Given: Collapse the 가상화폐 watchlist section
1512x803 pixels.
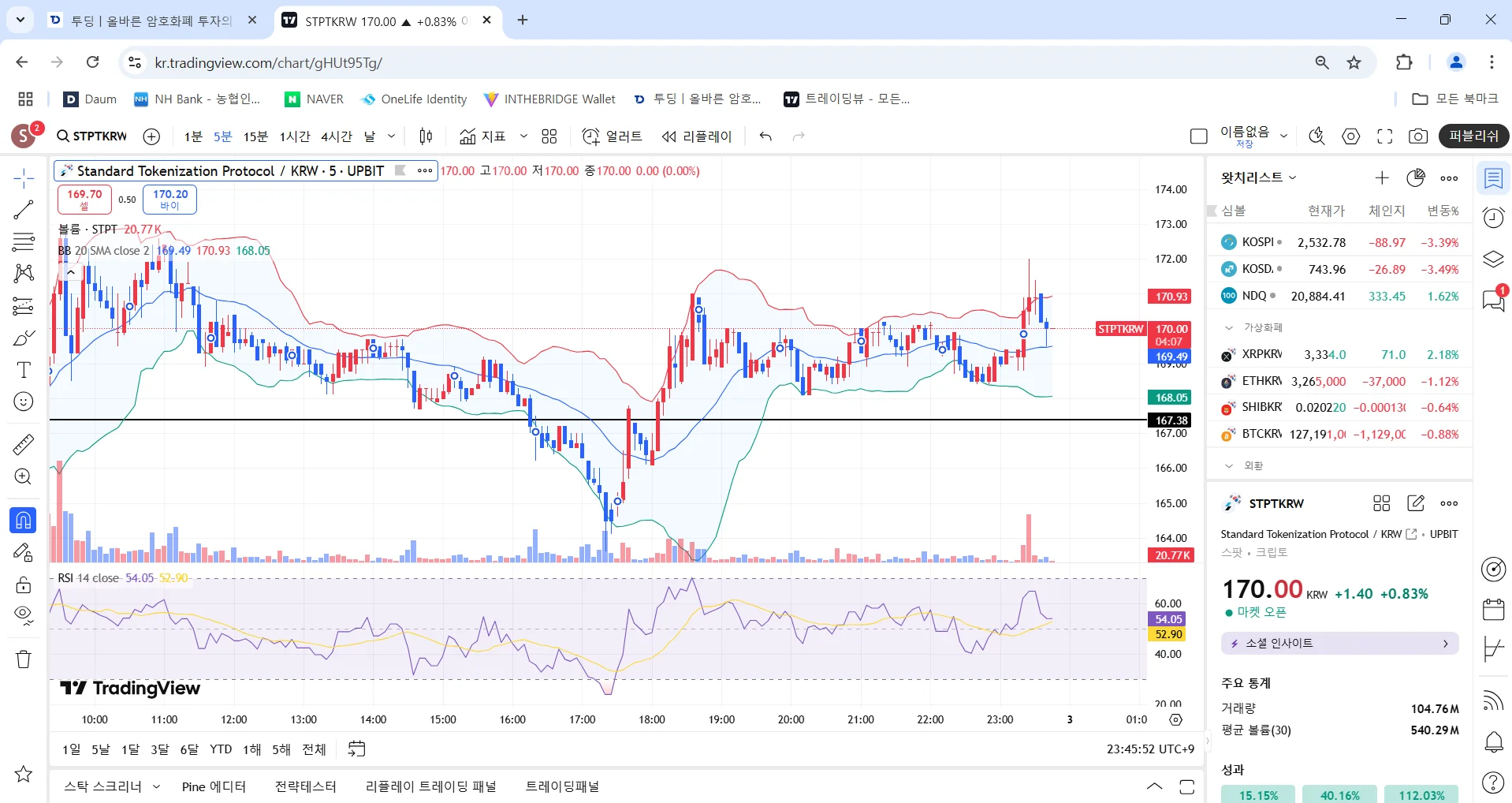Looking at the screenshot, I should tap(1228, 327).
